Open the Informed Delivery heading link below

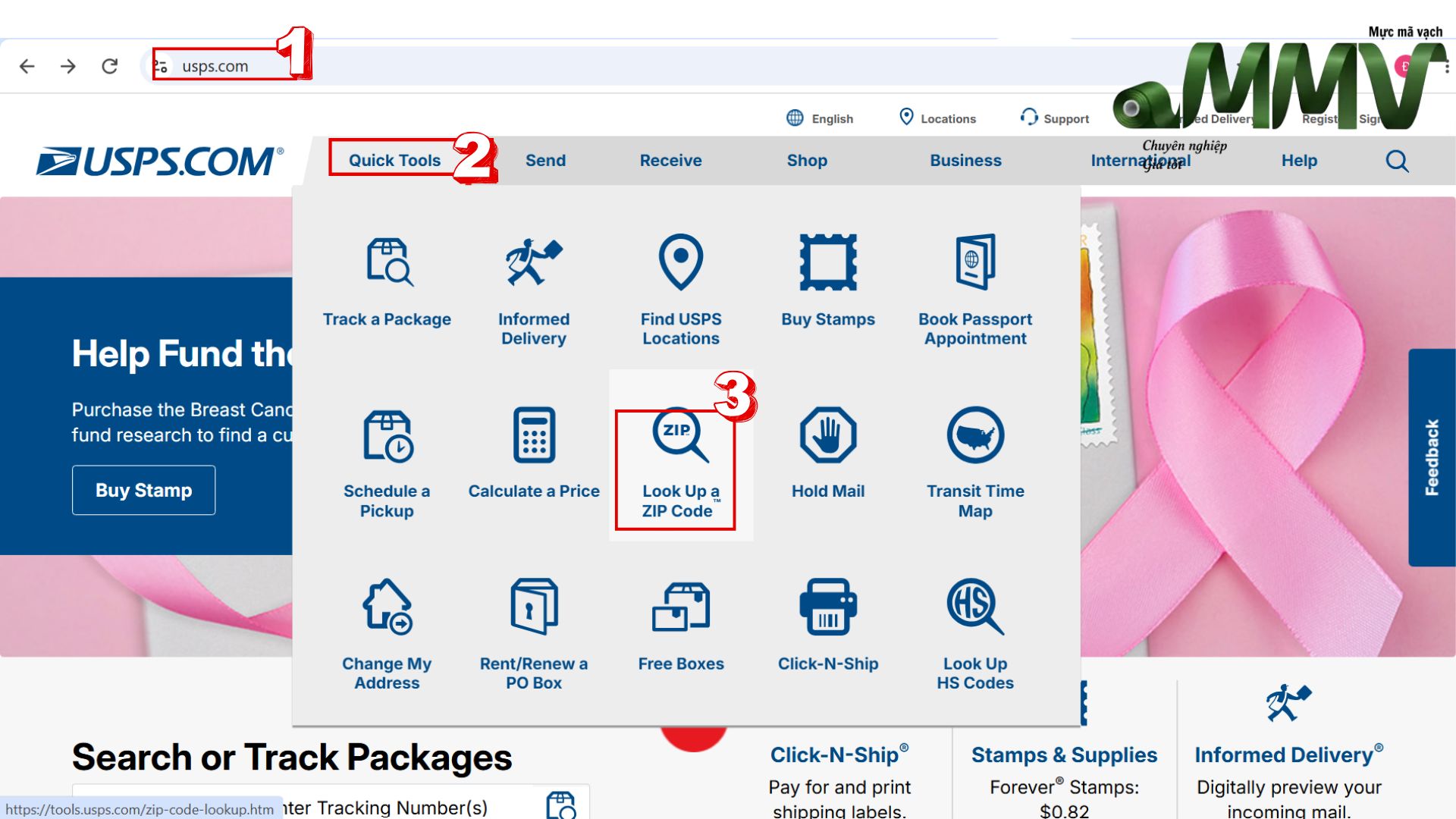click(x=1288, y=755)
